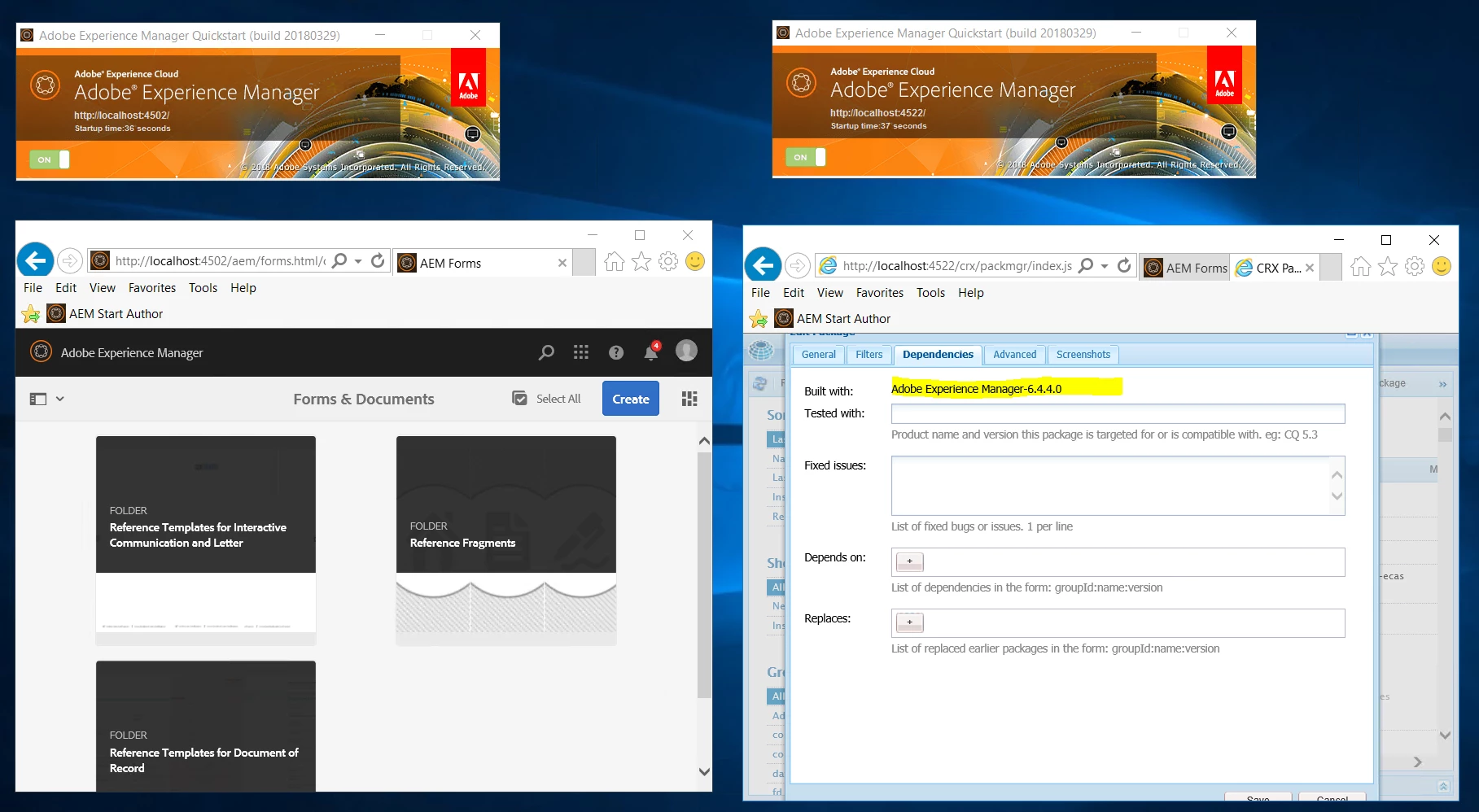The width and height of the screenshot is (1479, 812).
Task: Open the address bar dropdown in the right browser
Action: (x=1105, y=266)
